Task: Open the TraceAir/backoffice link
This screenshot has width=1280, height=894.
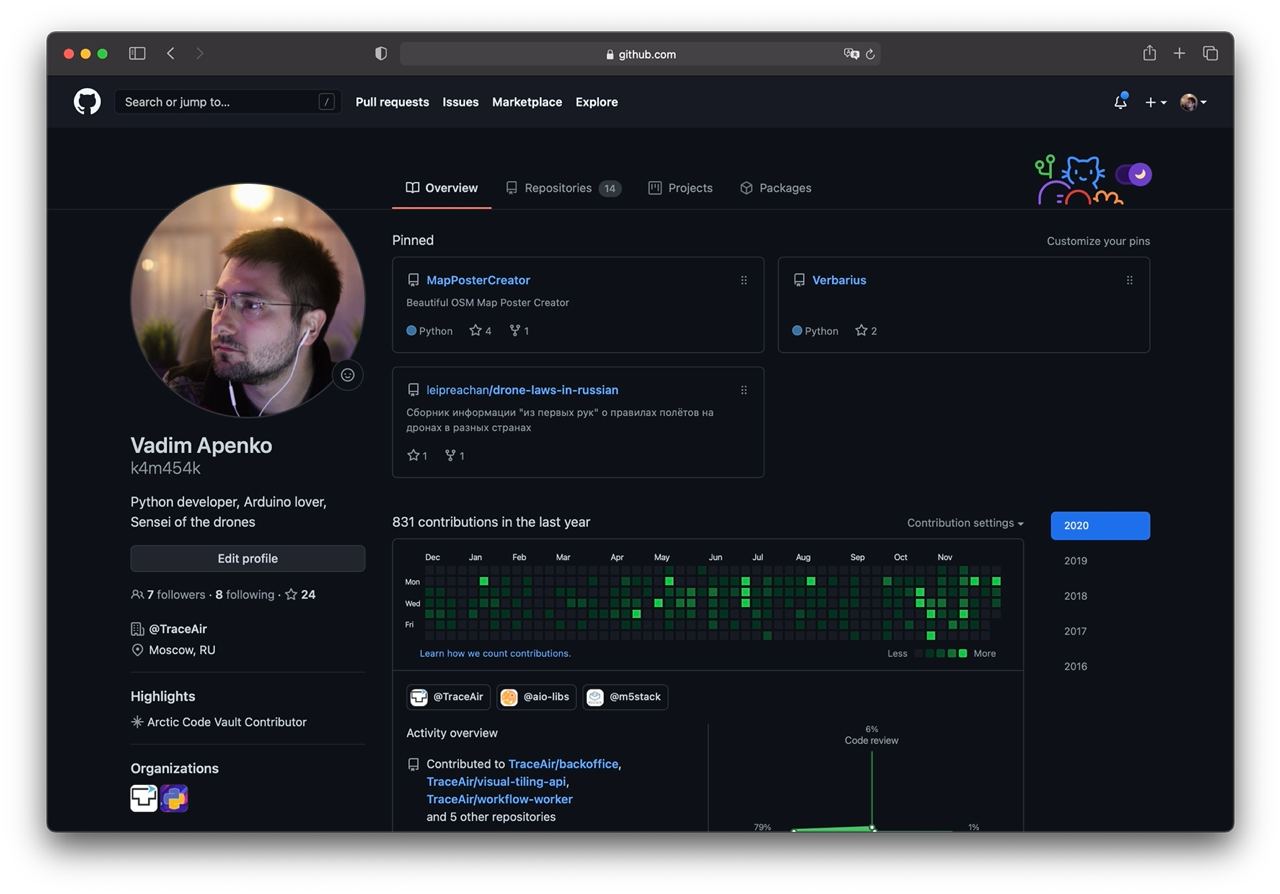Action: point(563,764)
